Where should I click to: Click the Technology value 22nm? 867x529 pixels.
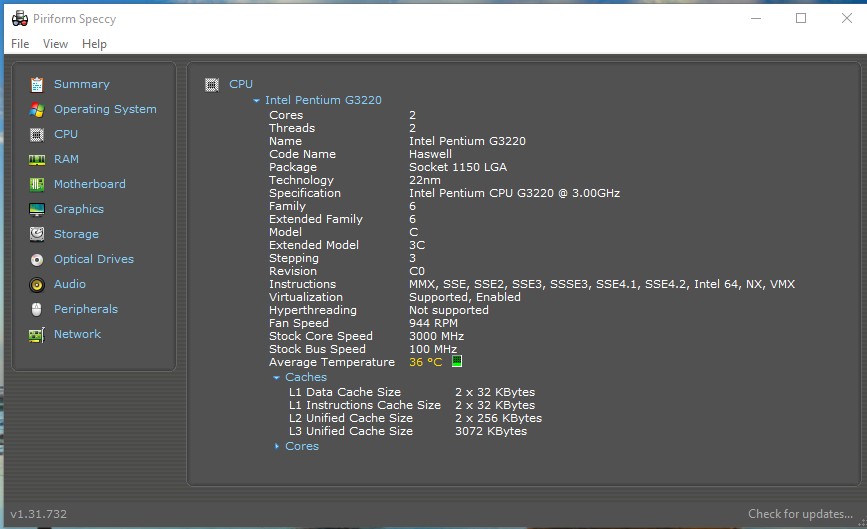coord(425,180)
